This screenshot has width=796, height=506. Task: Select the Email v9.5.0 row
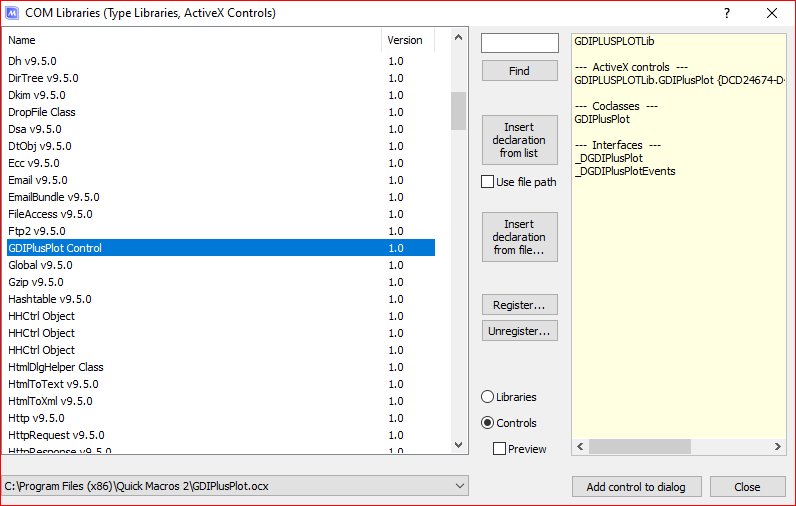[x=221, y=180]
